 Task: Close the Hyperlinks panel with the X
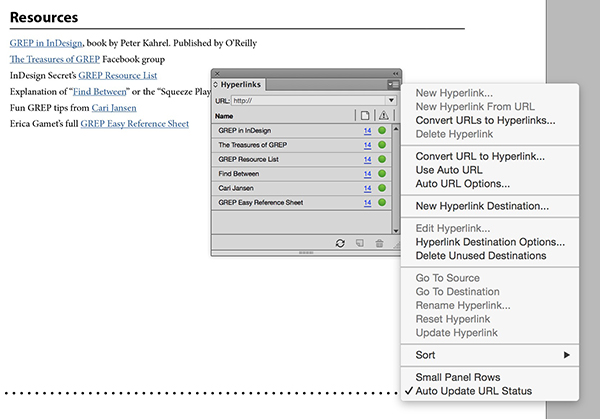(x=217, y=73)
